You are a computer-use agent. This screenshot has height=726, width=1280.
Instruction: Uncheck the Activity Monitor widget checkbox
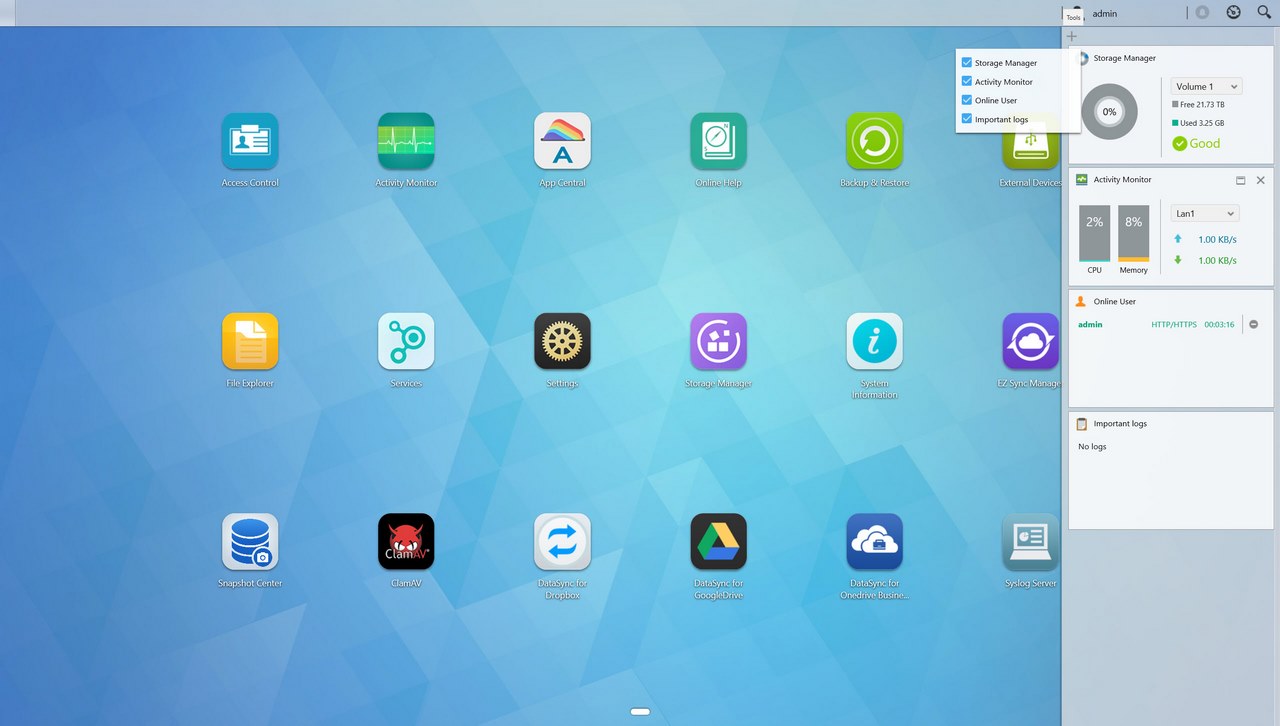966,81
